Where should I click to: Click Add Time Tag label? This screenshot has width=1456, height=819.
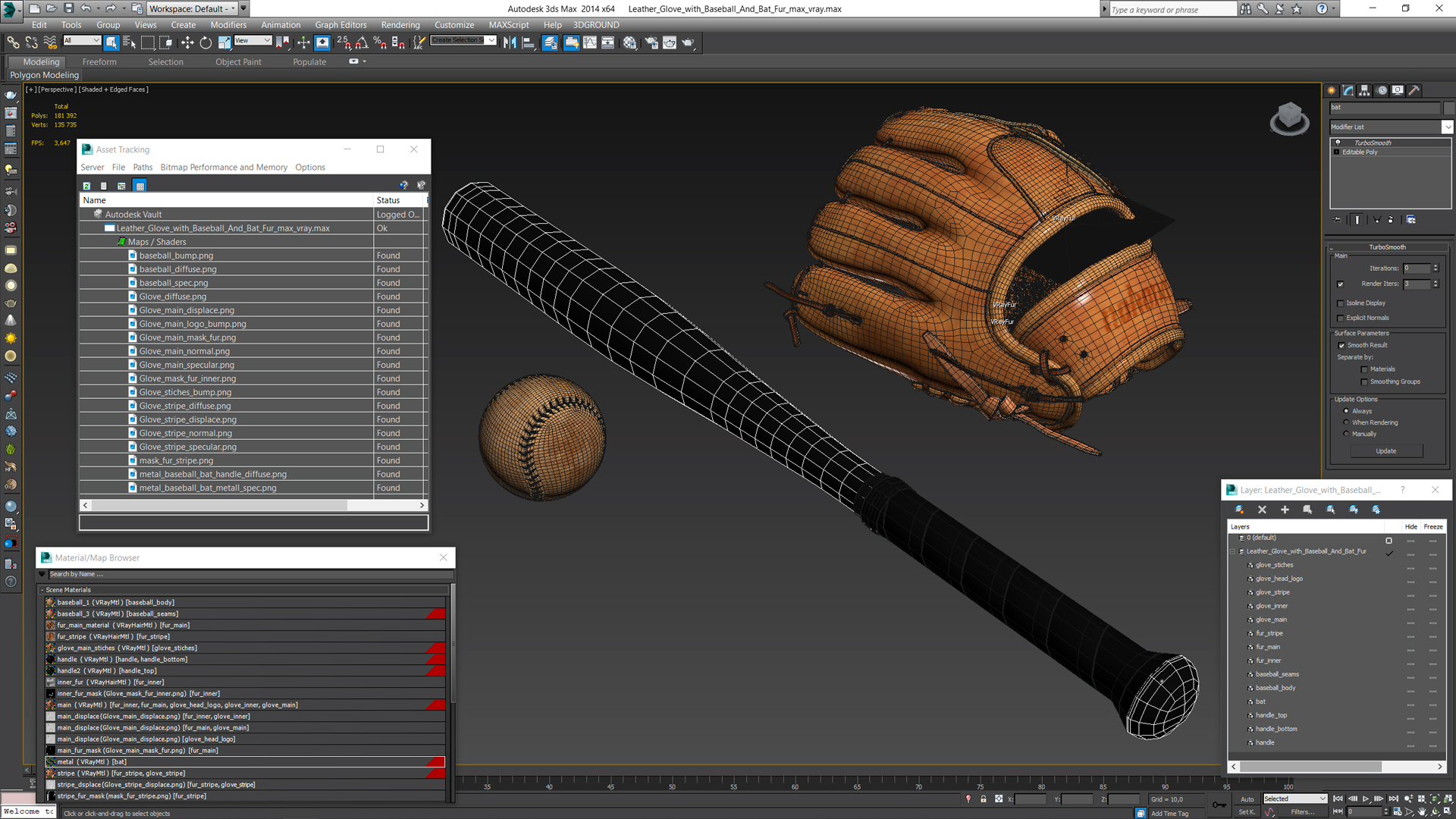(1169, 814)
